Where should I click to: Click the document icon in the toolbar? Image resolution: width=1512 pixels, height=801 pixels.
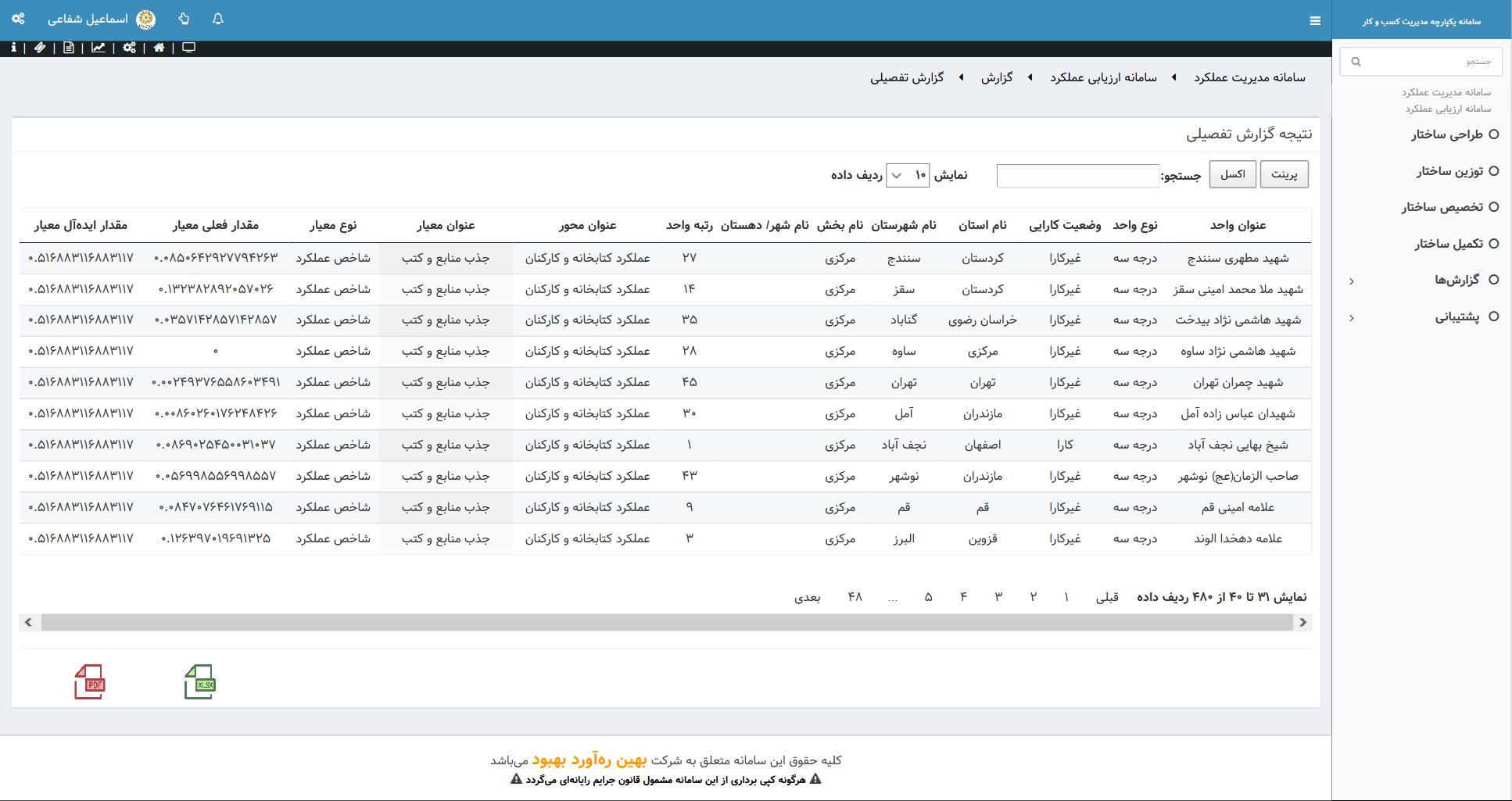[x=70, y=48]
